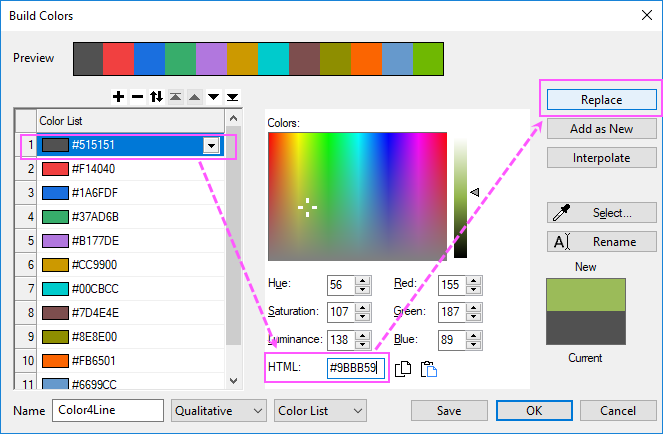Pick a color in the spectrum area
Image resolution: width=663 pixels, height=434 pixels.
pyautogui.click(x=357, y=196)
